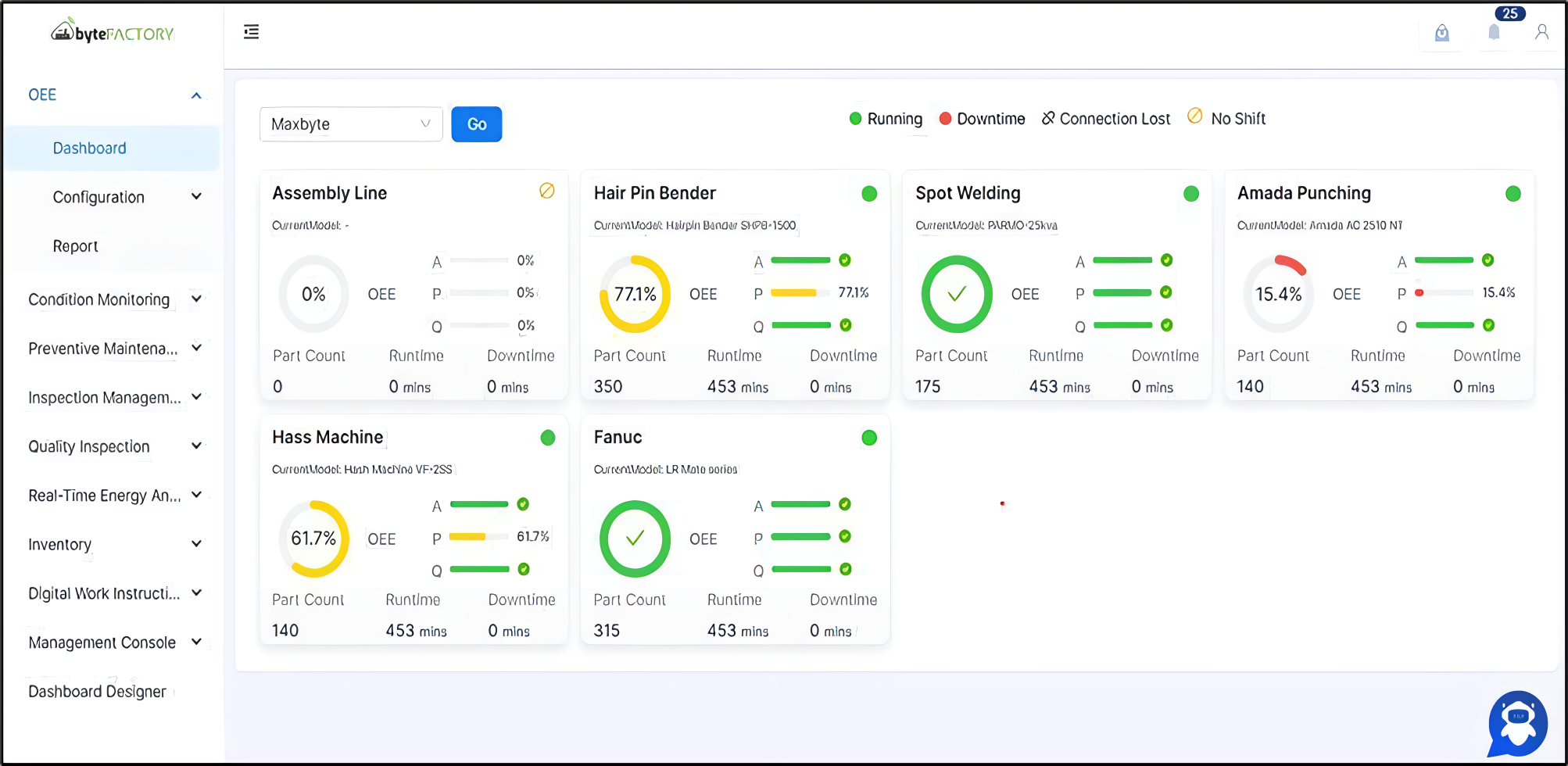Click Hass Machine current model text
The image size is (1568, 766).
[x=362, y=470]
